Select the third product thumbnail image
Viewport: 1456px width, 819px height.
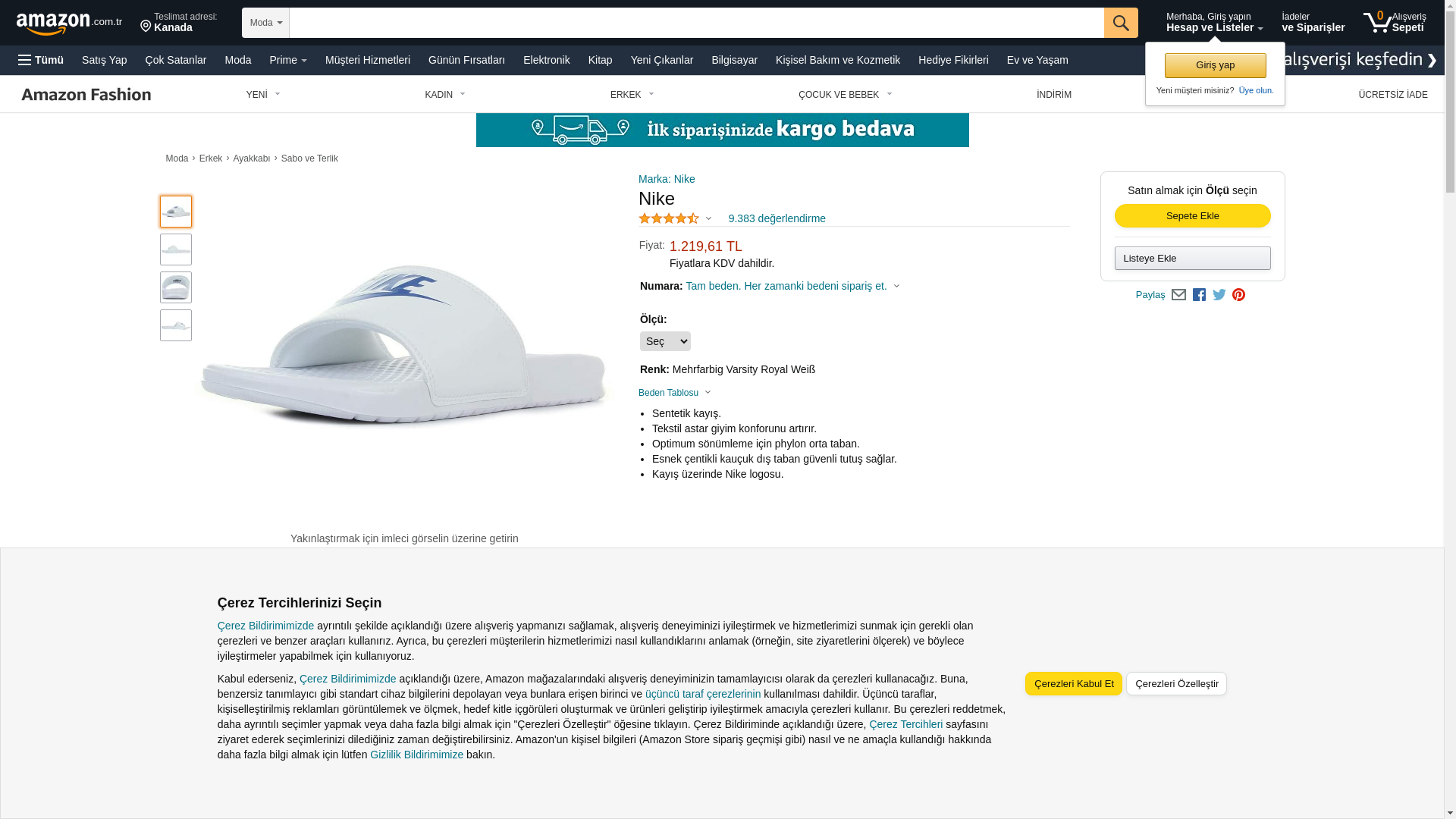176,287
